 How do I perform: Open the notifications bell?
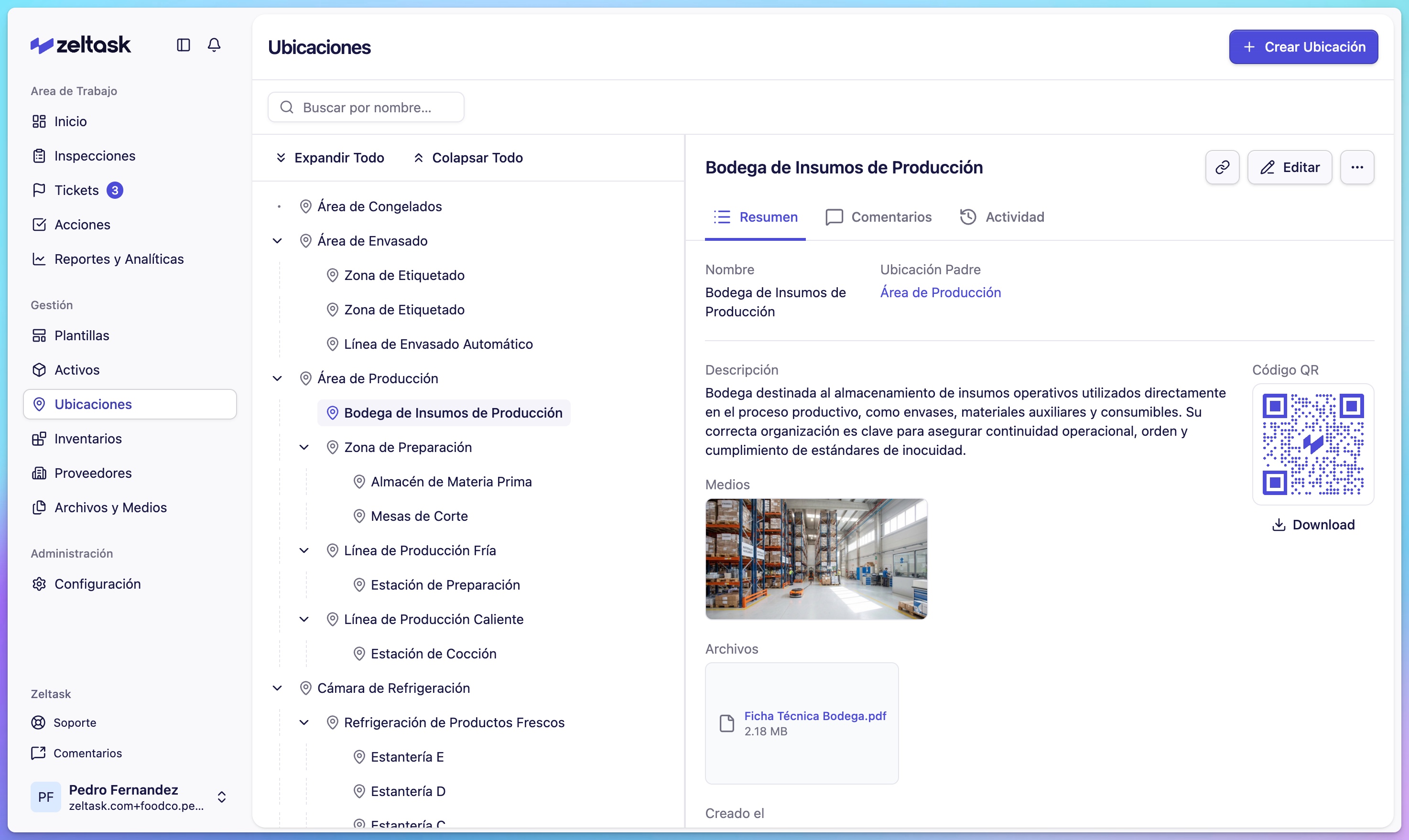point(214,45)
